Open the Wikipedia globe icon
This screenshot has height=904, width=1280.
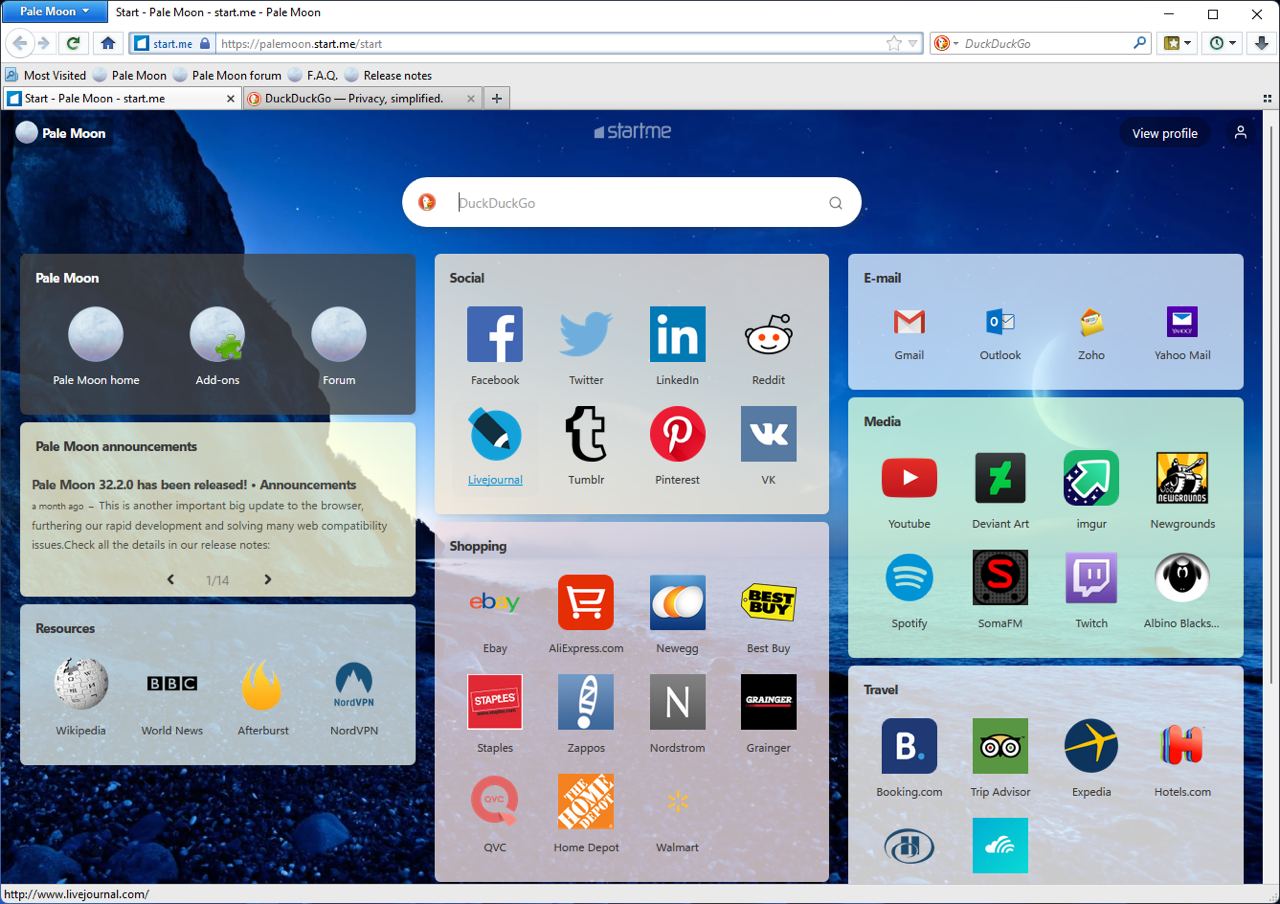click(81, 684)
